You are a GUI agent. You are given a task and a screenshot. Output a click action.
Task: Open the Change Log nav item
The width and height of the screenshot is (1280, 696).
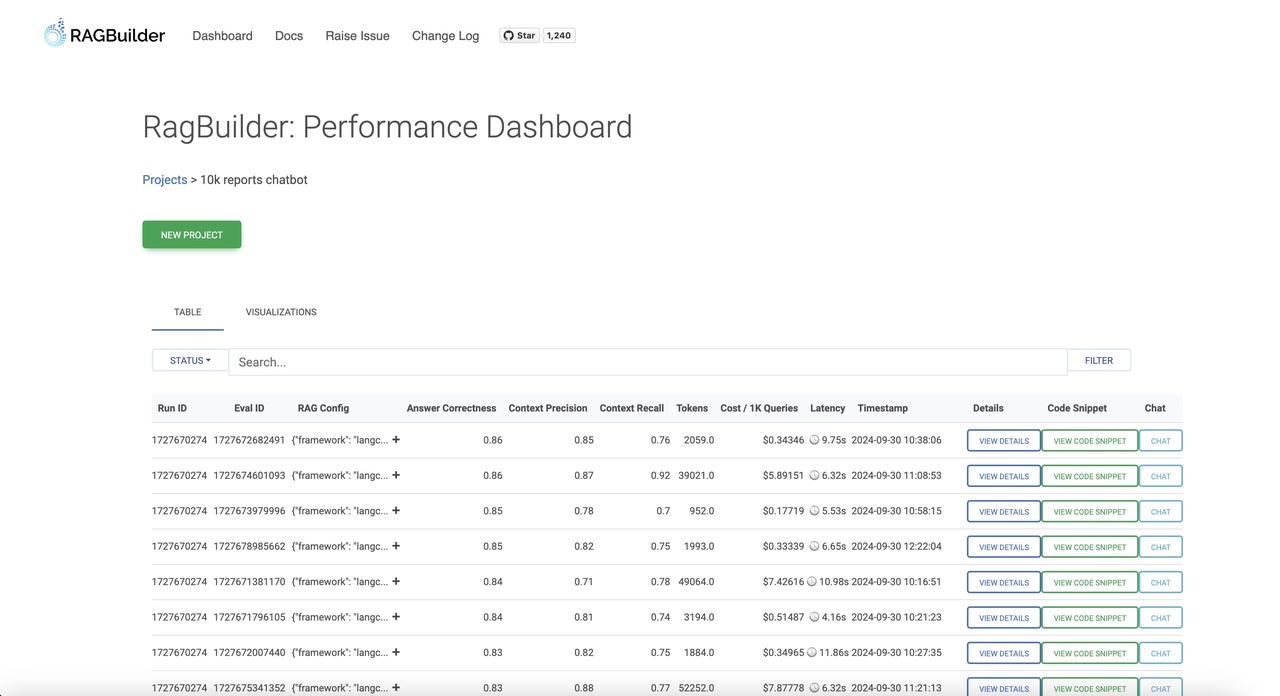[x=445, y=35]
